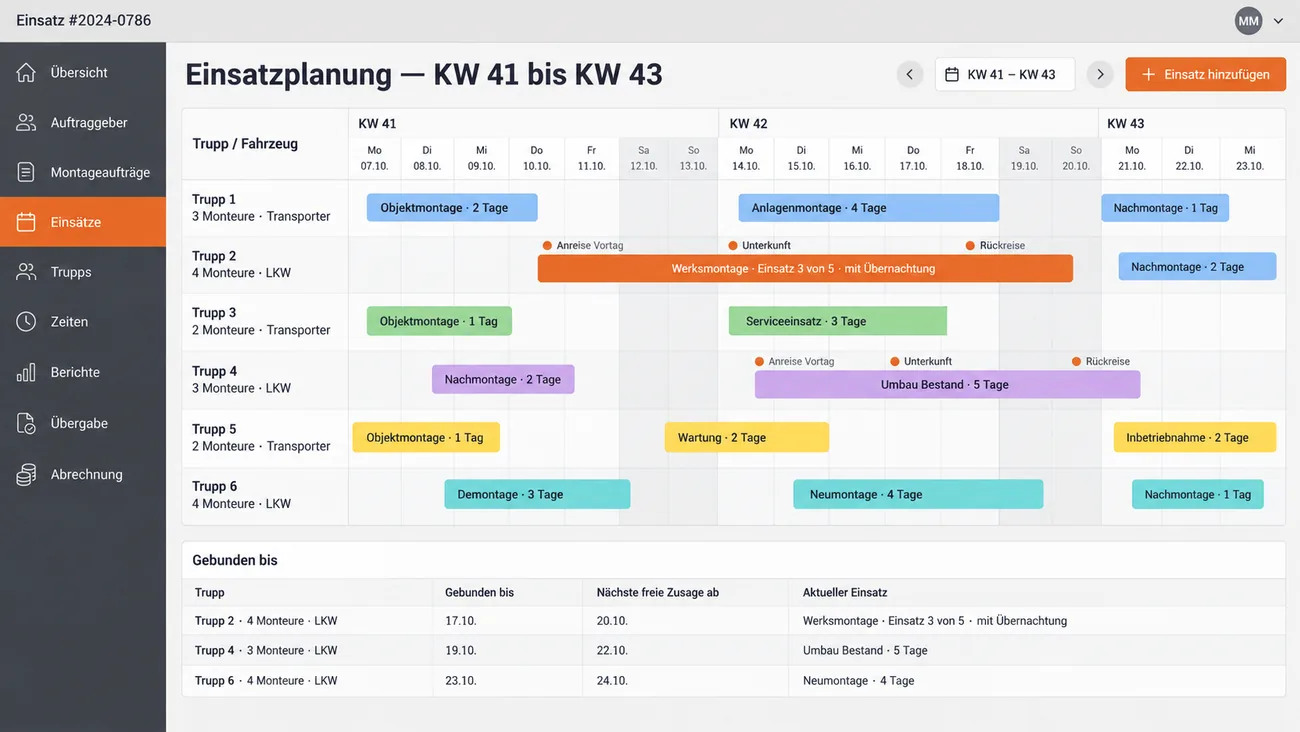Click the Nächste freie Zusage ab column header
1300x732 pixels.
pyautogui.click(x=658, y=592)
